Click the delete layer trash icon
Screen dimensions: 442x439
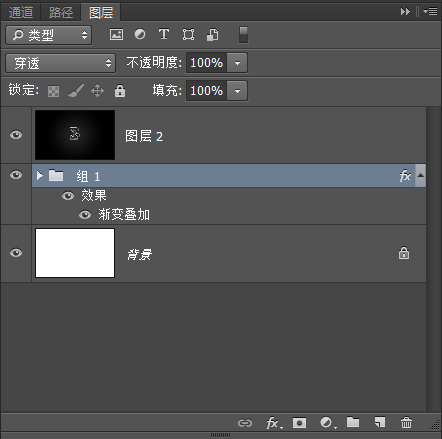click(406, 422)
